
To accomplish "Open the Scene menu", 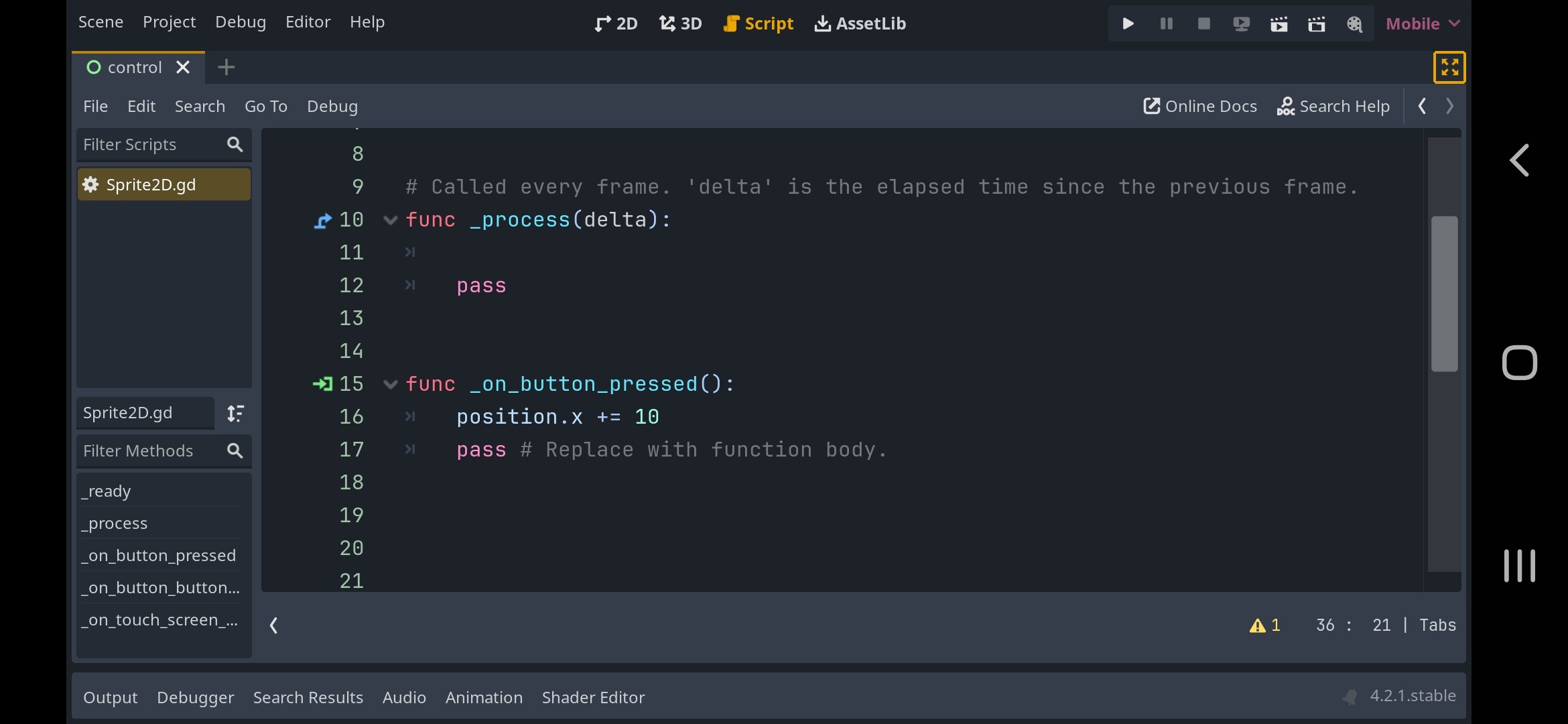I will [101, 22].
